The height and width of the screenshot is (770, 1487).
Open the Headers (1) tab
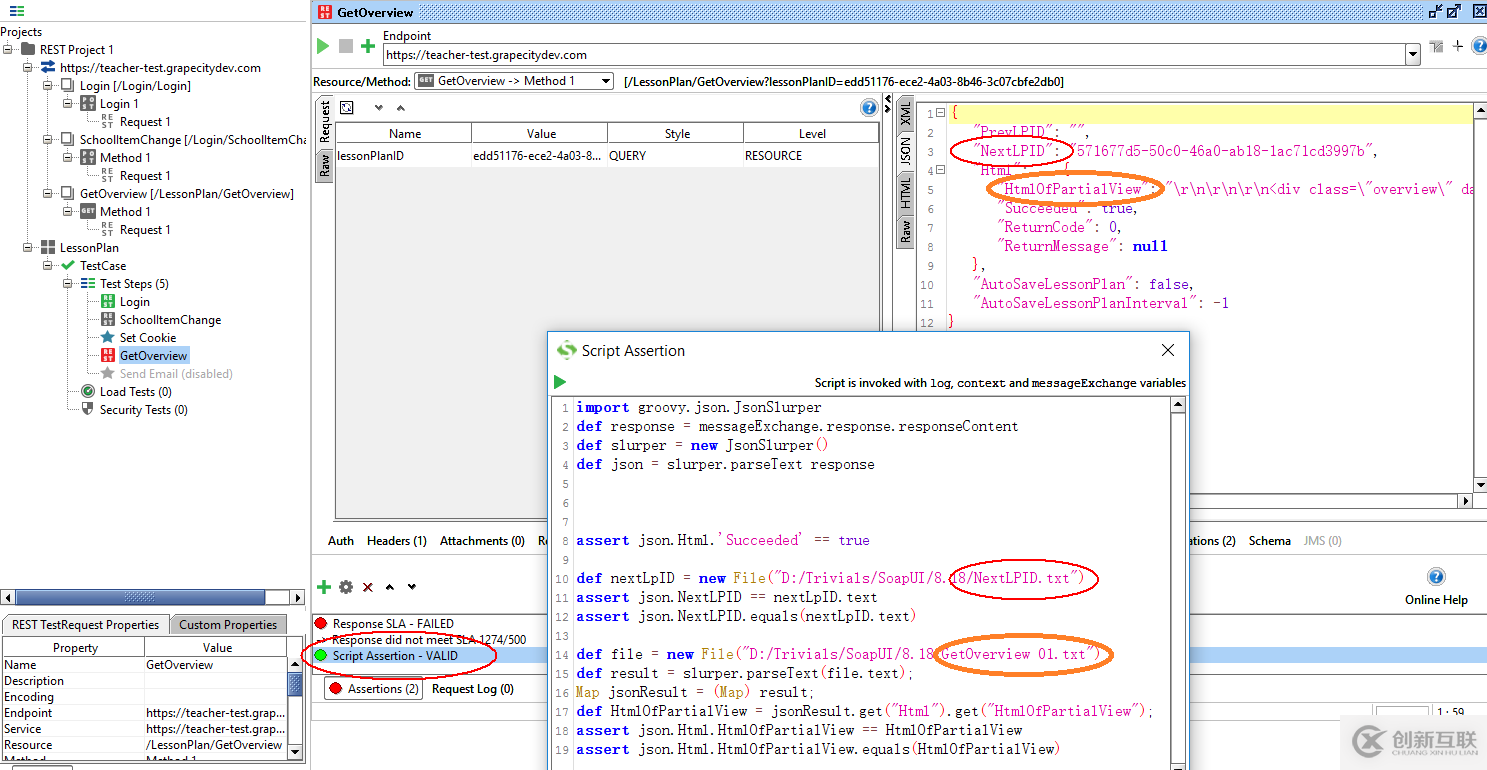click(x=396, y=541)
